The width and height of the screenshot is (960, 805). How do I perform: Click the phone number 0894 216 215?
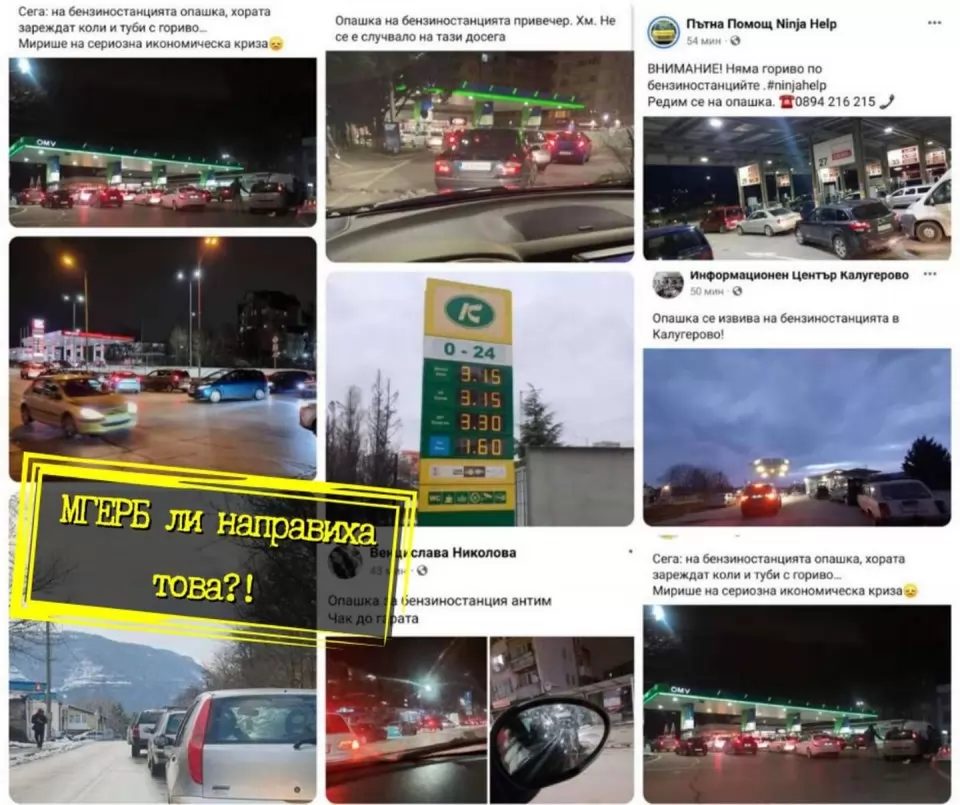pos(835,102)
